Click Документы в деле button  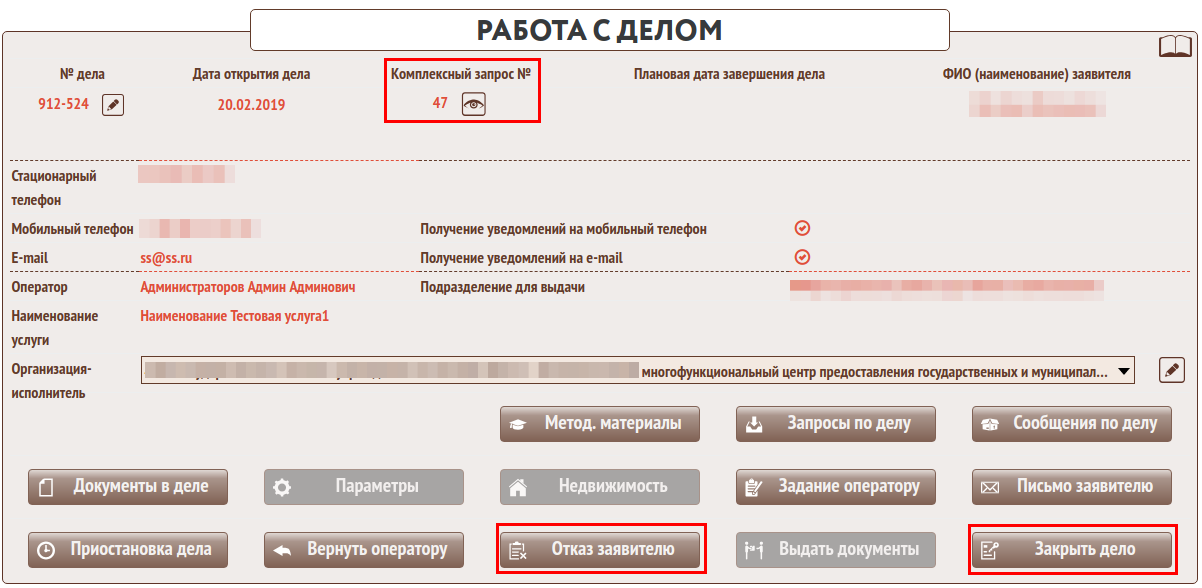pyautogui.click(x=128, y=487)
